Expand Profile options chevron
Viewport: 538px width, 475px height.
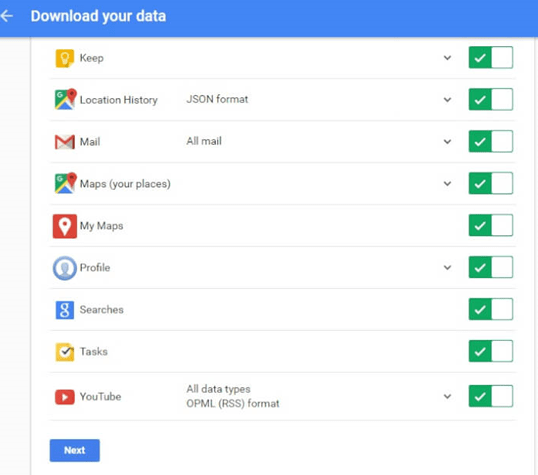click(447, 267)
